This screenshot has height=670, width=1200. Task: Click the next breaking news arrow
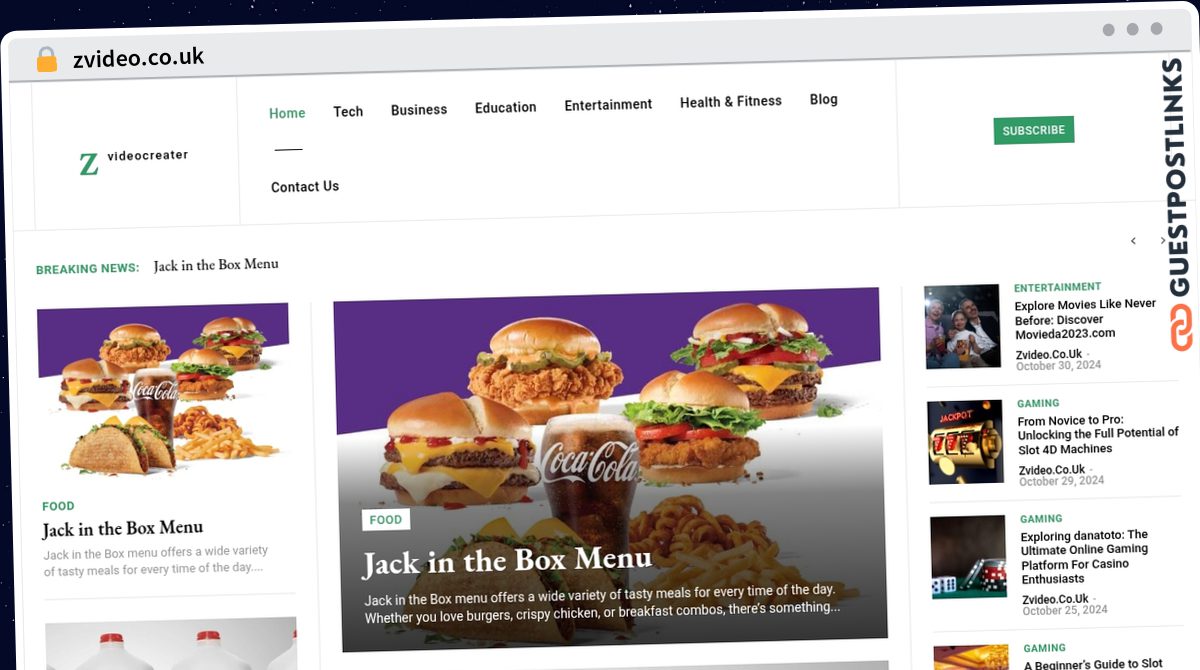pos(1162,241)
